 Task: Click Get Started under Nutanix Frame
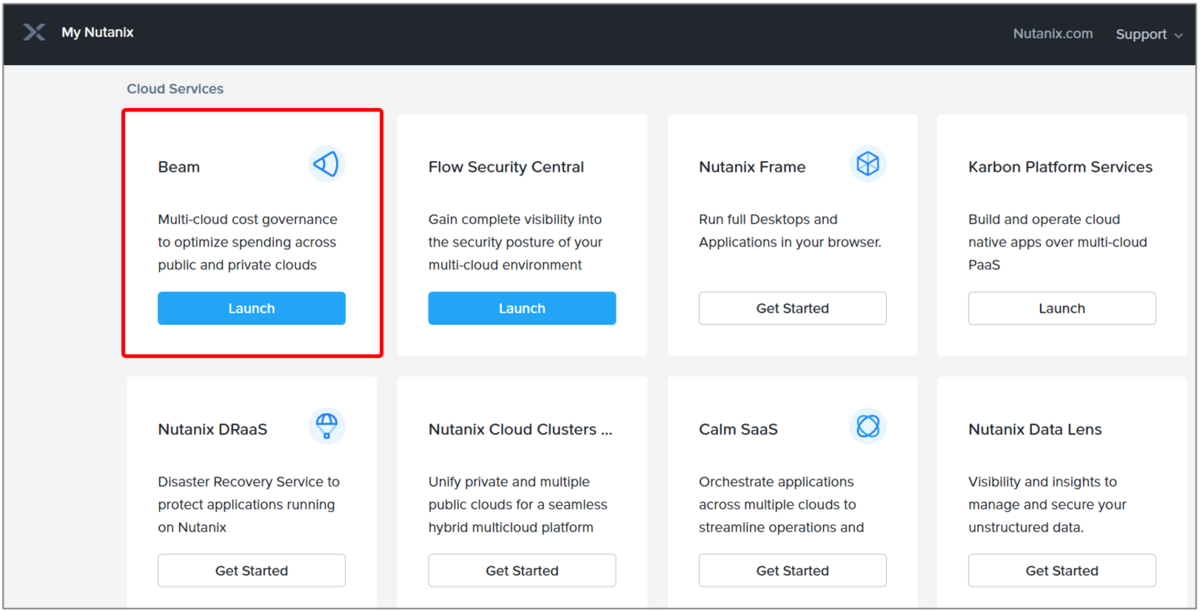pyautogui.click(x=792, y=308)
